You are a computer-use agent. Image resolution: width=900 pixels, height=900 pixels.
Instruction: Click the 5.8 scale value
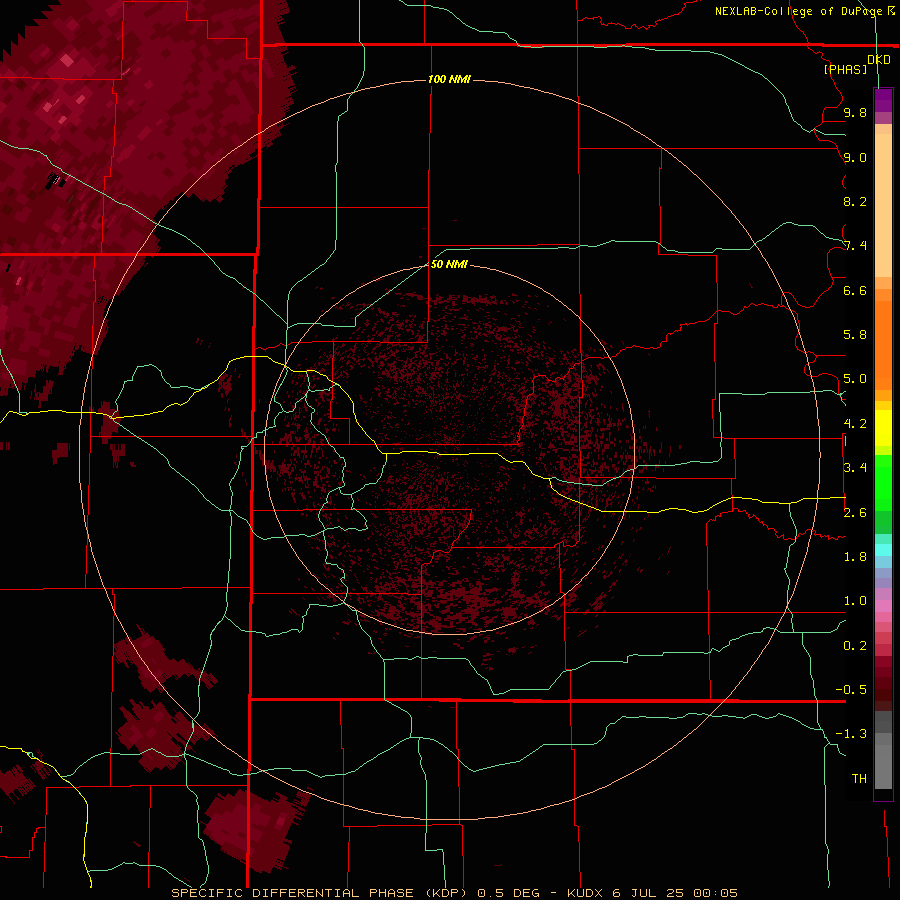tap(855, 335)
